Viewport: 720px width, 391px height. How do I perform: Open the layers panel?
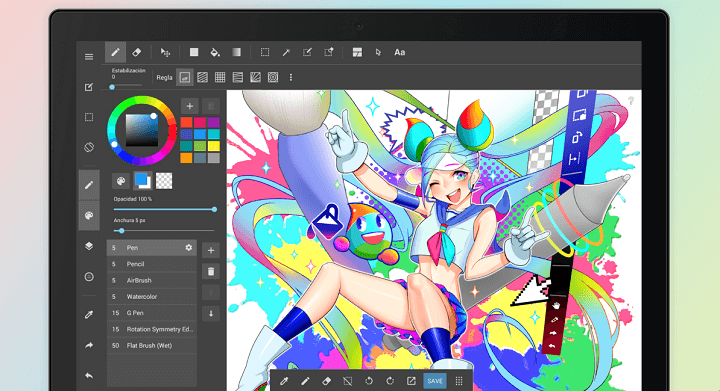89,246
